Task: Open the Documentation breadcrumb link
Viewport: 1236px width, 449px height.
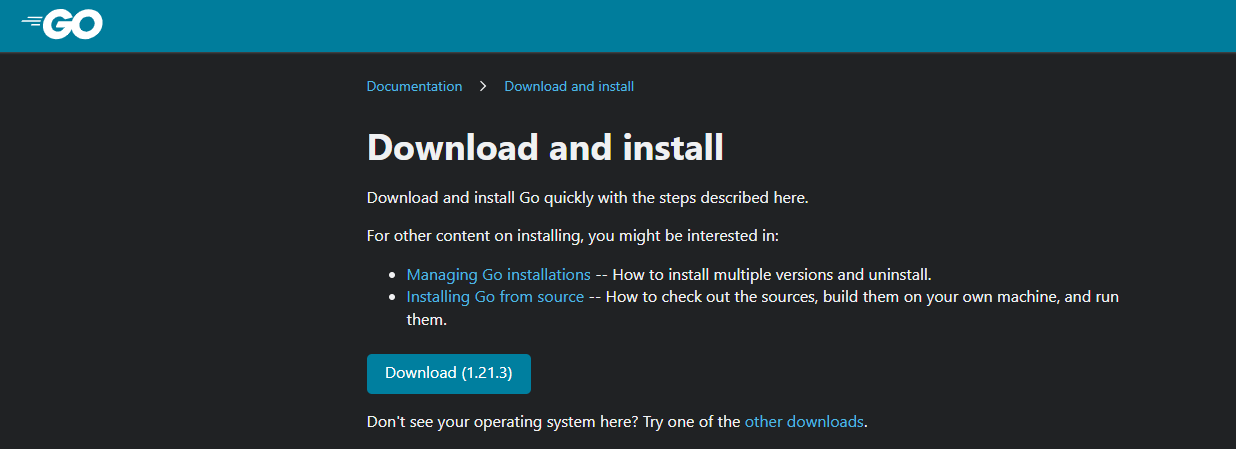Action: pyautogui.click(x=414, y=86)
